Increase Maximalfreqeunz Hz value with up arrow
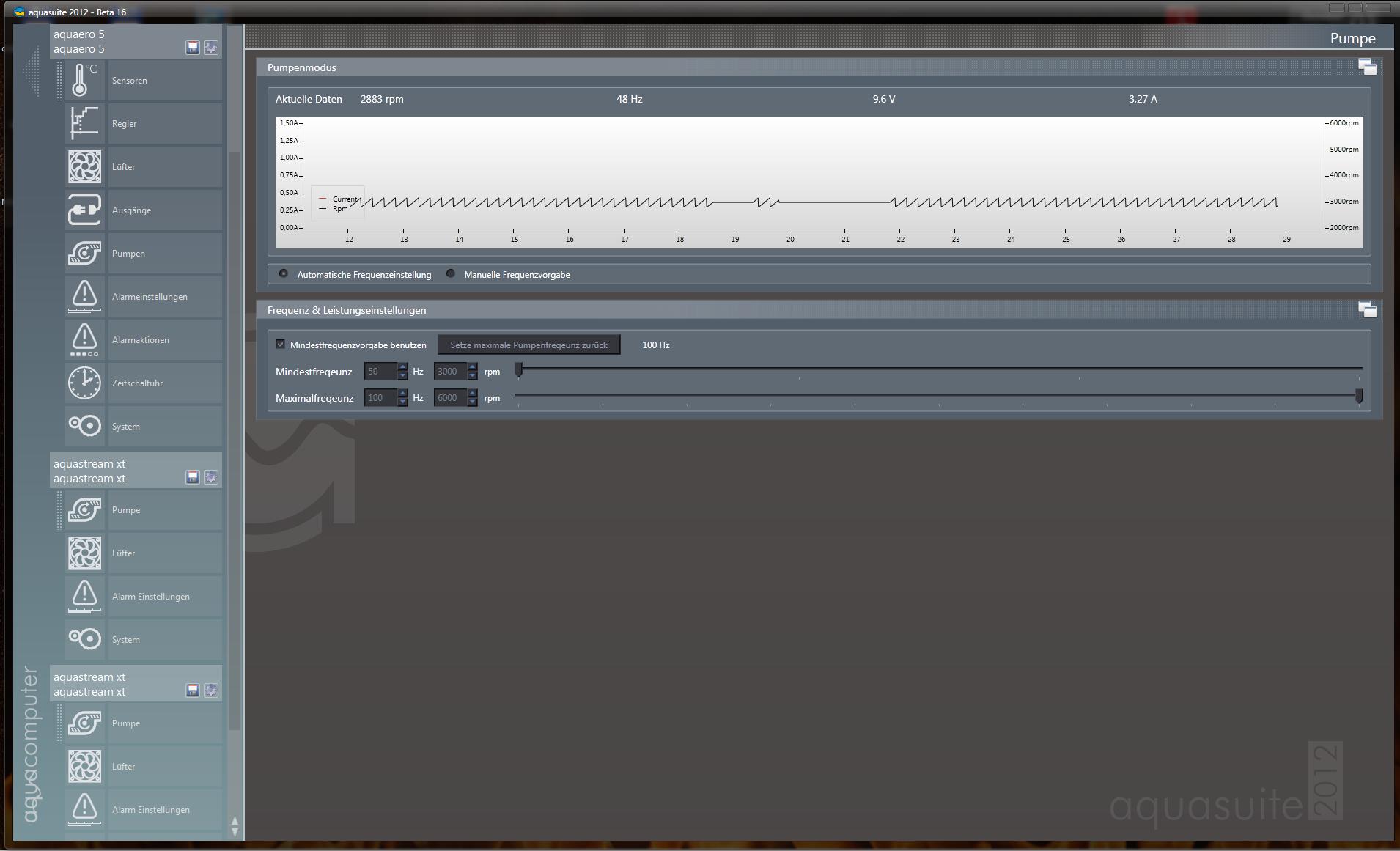The width and height of the screenshot is (1400, 851). point(402,394)
